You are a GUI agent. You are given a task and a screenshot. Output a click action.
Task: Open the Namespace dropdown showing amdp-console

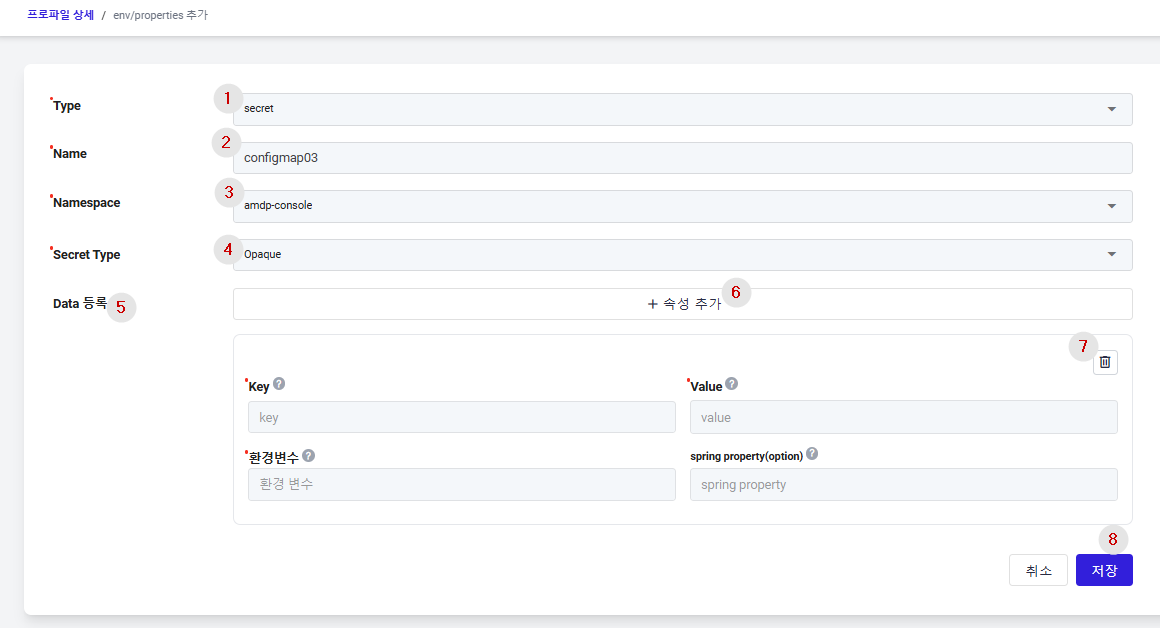coord(682,206)
